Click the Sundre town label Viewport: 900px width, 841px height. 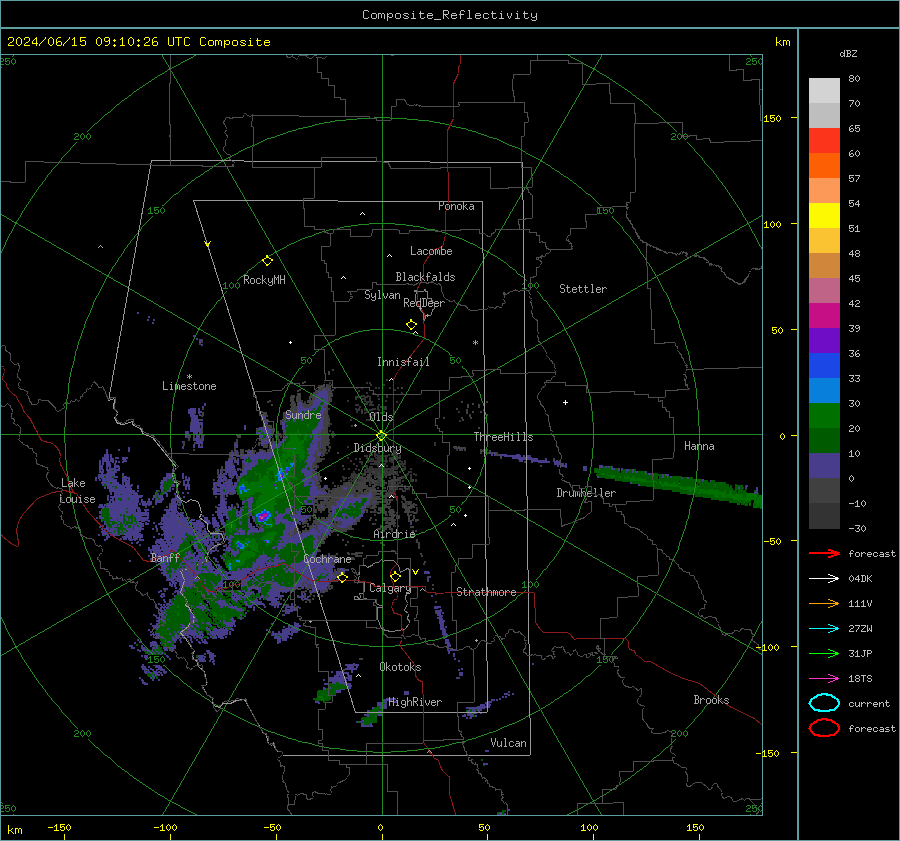[x=303, y=414]
